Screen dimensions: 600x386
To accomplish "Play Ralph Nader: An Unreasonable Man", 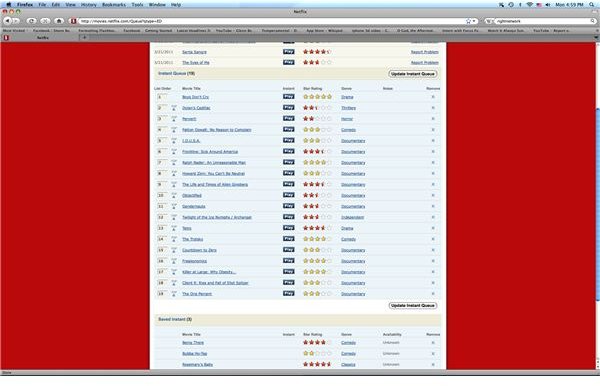I will click(x=289, y=162).
